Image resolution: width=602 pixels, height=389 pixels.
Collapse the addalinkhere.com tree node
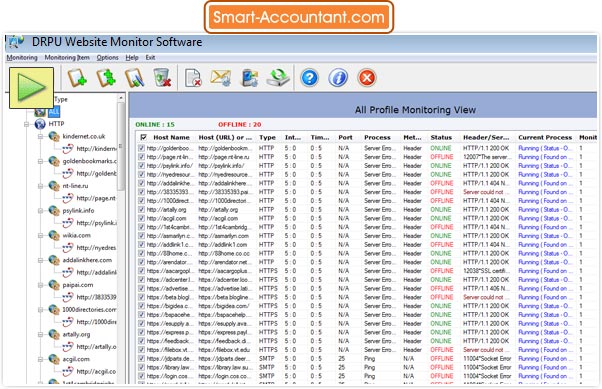pos(40,260)
